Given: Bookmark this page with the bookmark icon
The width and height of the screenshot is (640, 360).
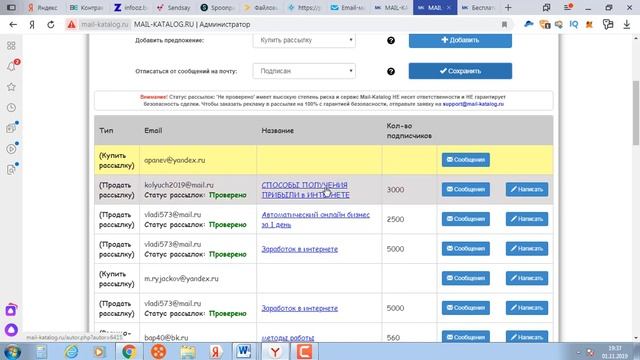Looking at the screenshot, I should click(504, 24).
